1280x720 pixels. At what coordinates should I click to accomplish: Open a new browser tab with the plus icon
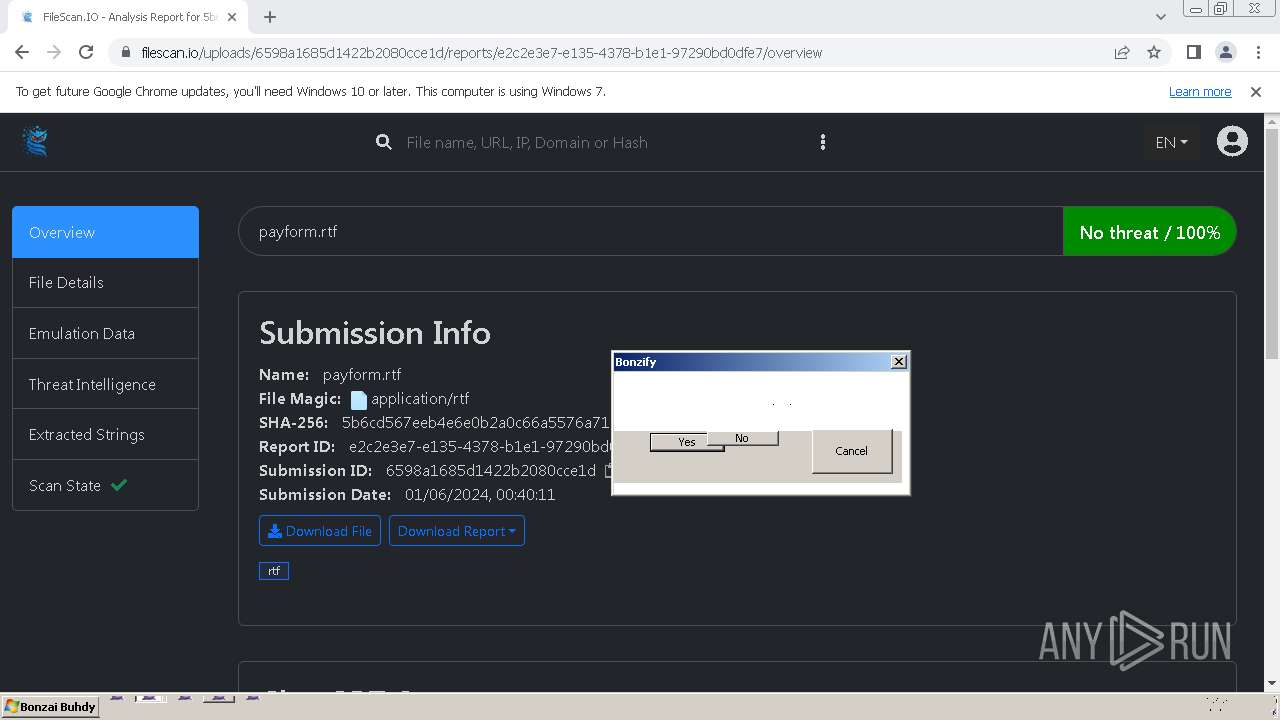pyautogui.click(x=270, y=17)
